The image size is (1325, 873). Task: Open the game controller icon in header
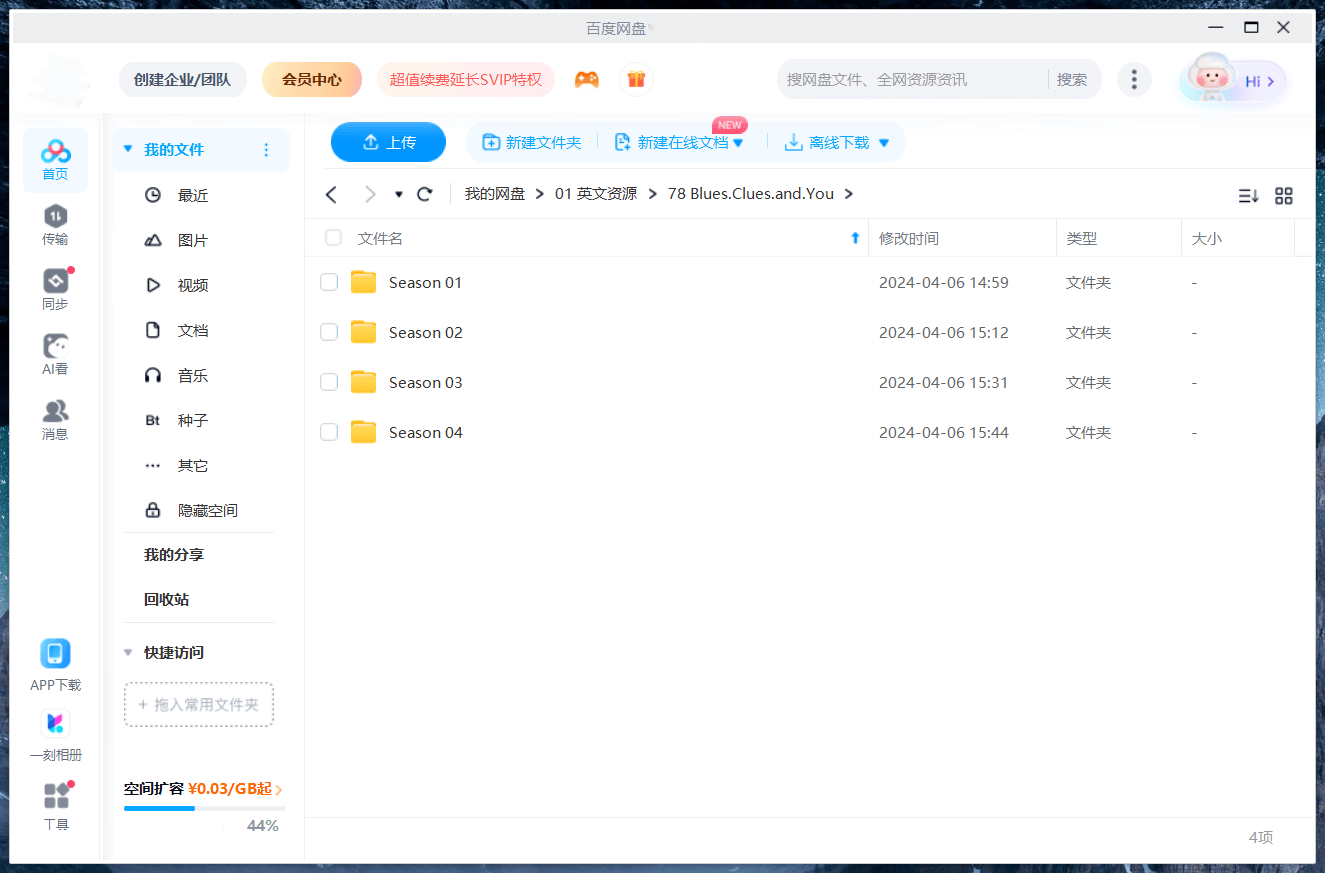[x=587, y=80]
